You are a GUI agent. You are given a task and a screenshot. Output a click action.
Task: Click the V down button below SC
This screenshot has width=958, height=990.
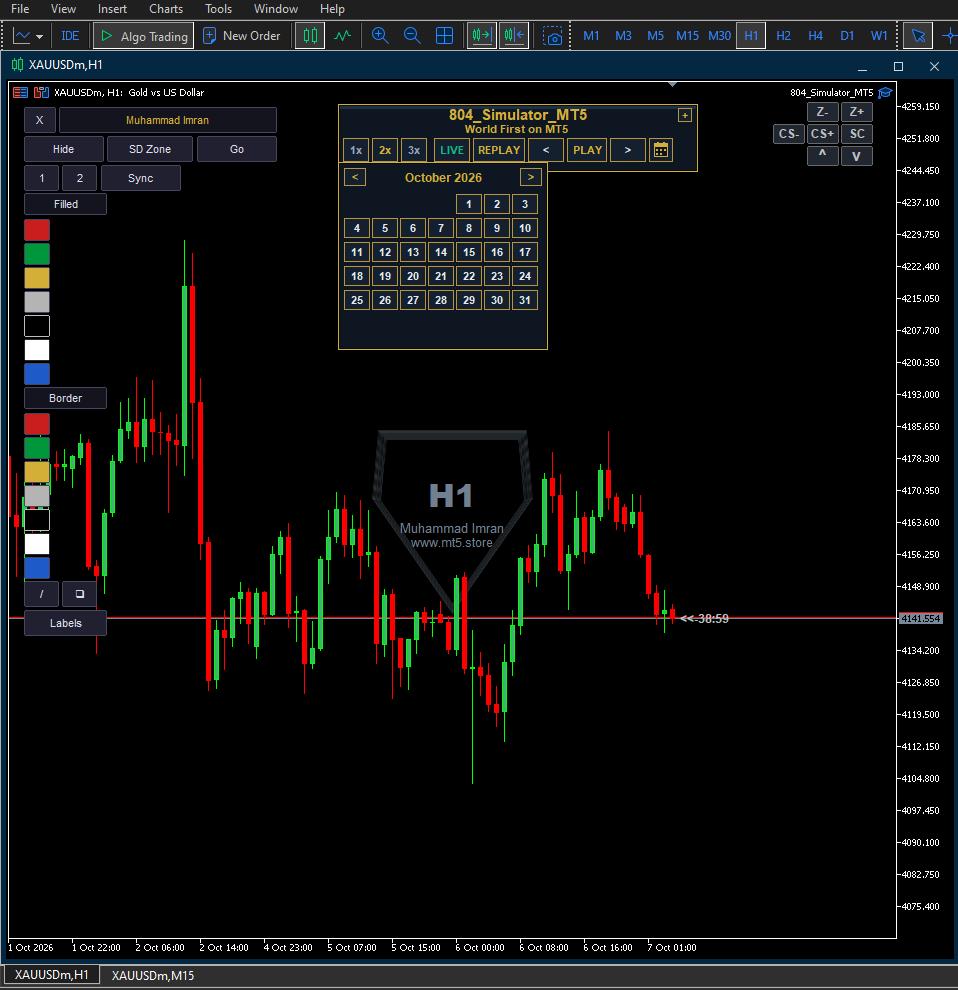[x=856, y=155]
